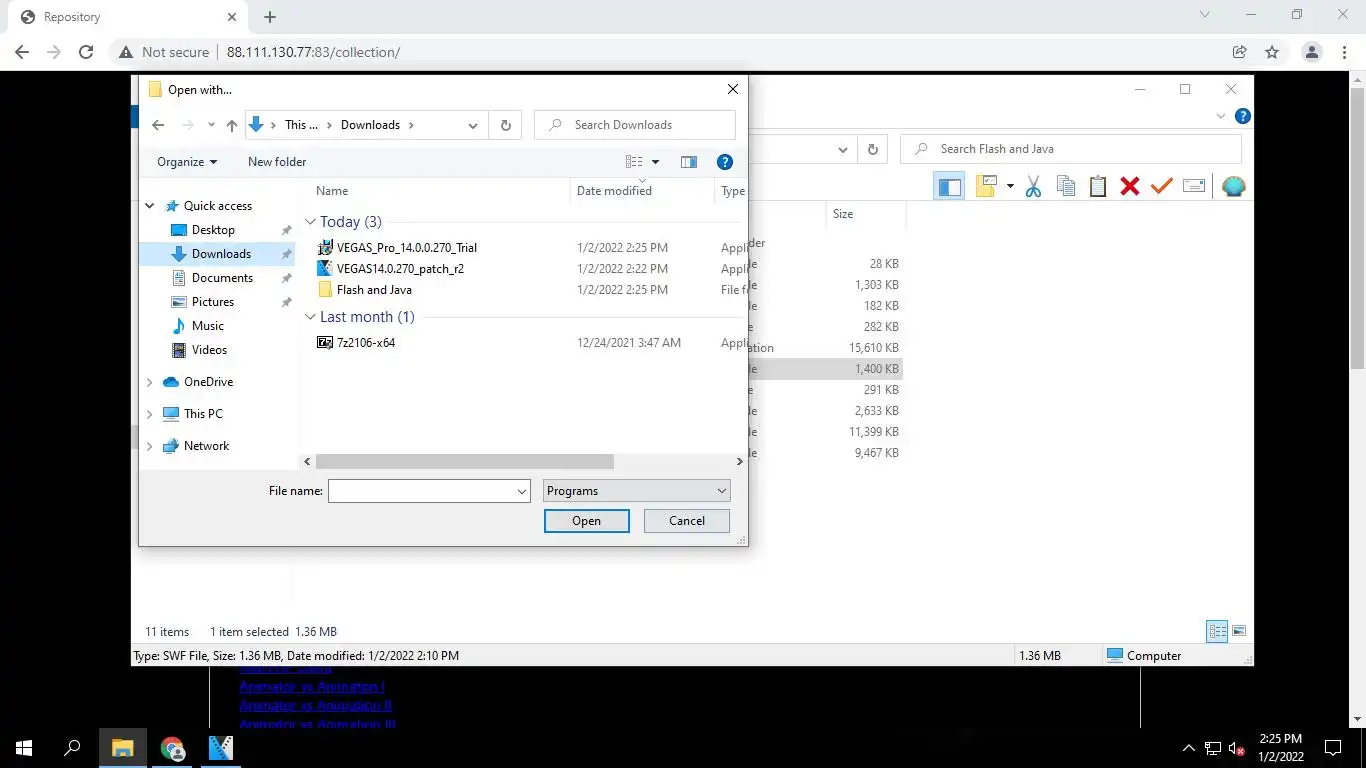Open the Explorer address bar history dropdown

pyautogui.click(x=843, y=149)
